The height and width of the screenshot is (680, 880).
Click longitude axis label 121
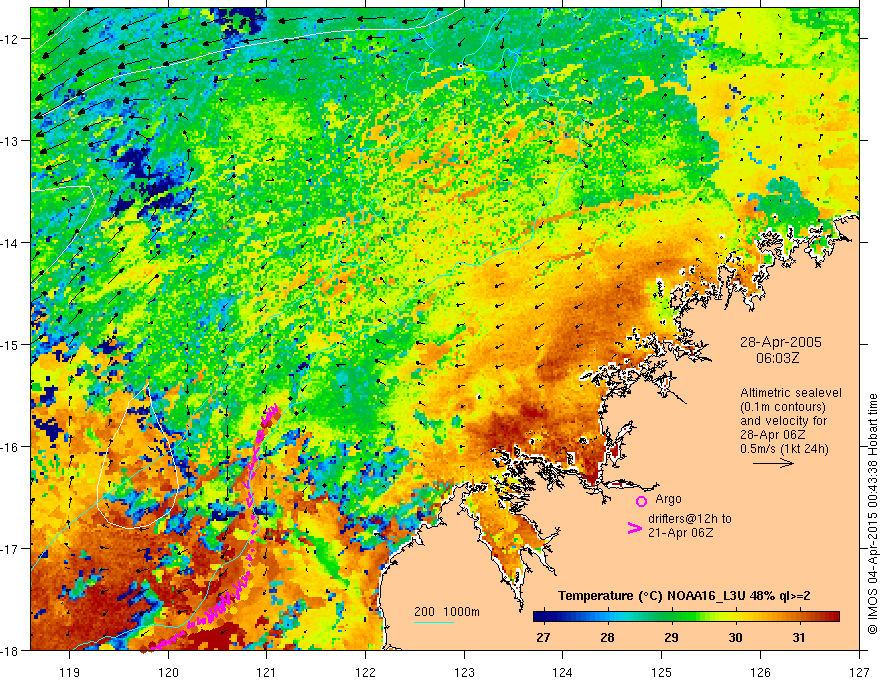pos(267,672)
